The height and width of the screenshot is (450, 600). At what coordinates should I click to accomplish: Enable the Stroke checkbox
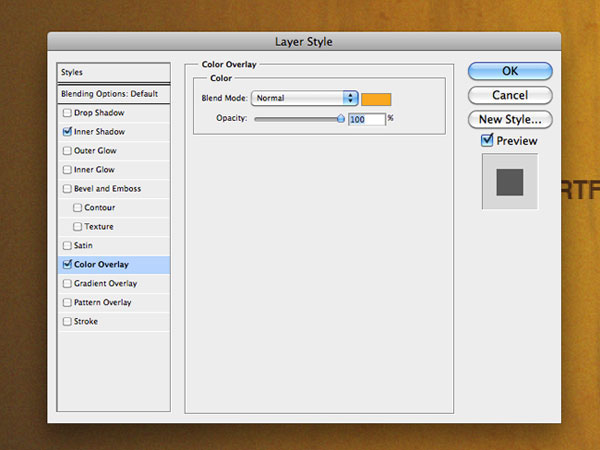coord(67,322)
